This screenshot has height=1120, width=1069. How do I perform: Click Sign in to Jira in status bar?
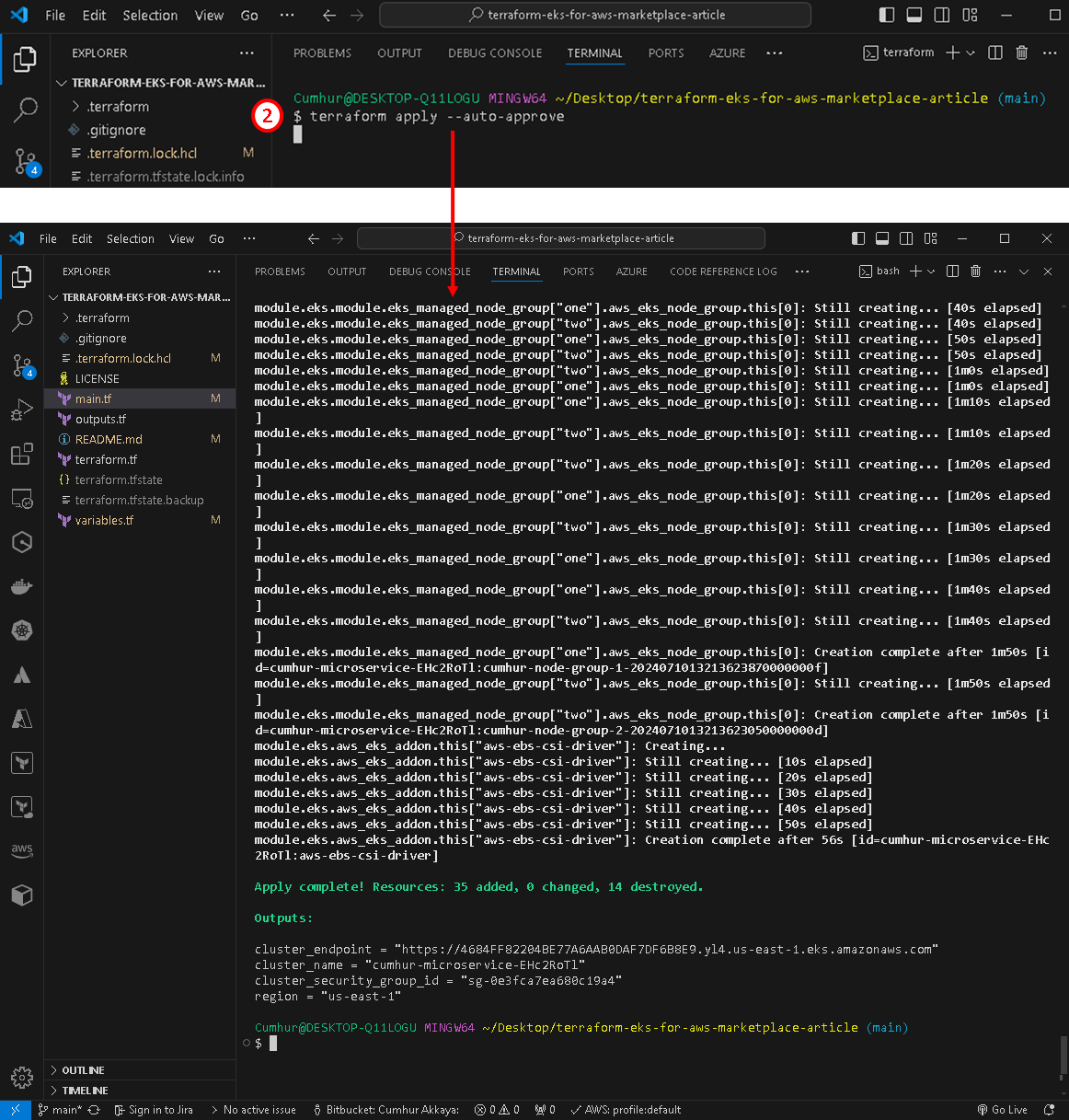pyautogui.click(x=154, y=1110)
